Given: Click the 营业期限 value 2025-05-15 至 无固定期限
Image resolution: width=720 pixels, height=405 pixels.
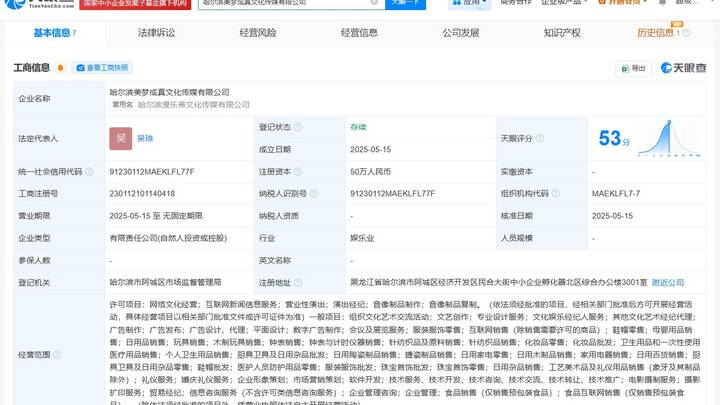Looking at the screenshot, I should point(156,216).
